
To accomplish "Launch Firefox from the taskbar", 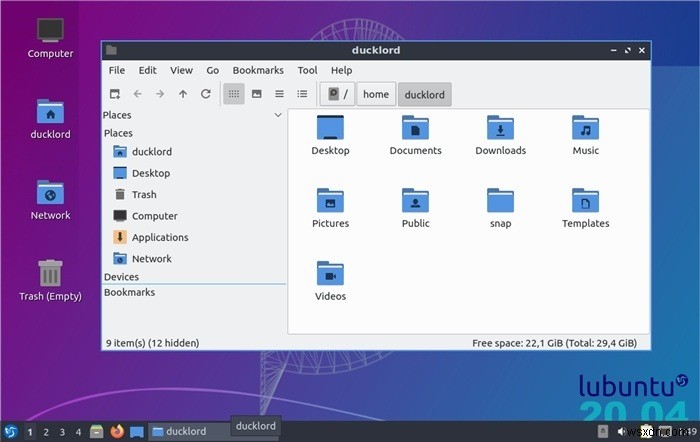I will [117, 432].
